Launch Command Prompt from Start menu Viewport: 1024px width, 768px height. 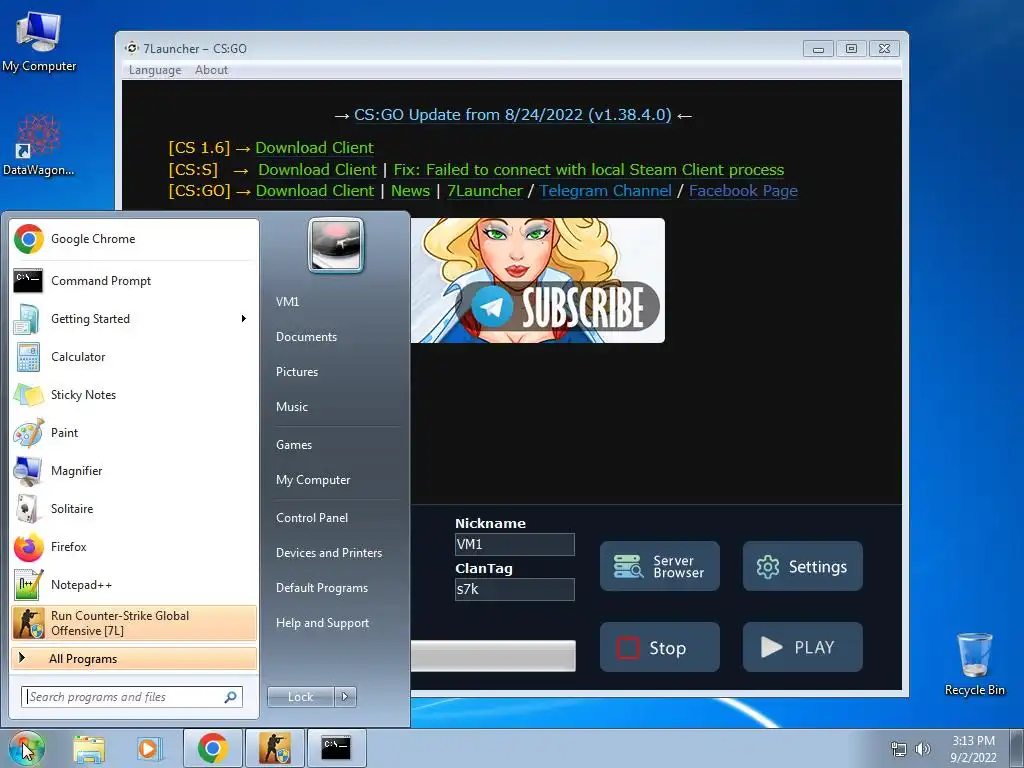(x=134, y=281)
